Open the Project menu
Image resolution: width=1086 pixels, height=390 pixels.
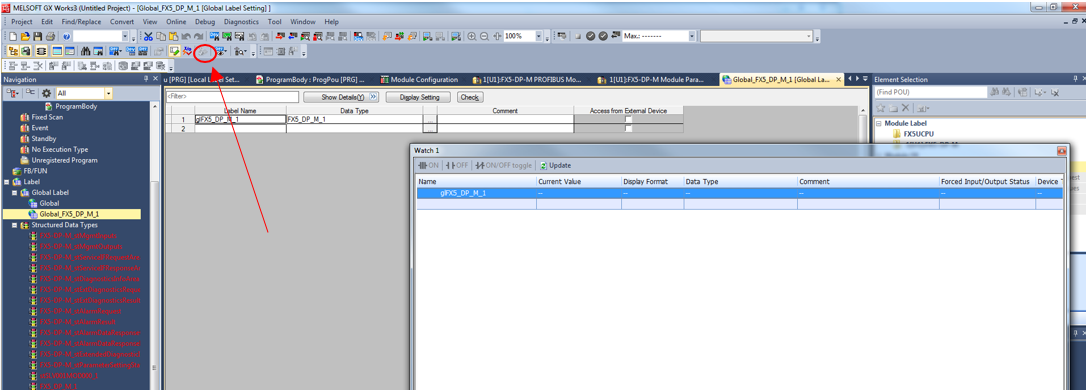22,21
